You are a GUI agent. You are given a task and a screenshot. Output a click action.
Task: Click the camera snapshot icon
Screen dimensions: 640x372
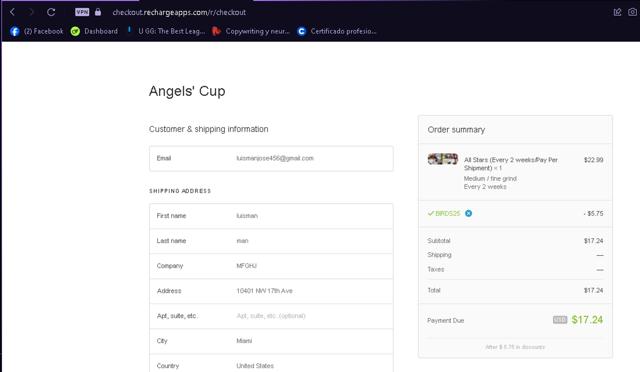tap(632, 12)
